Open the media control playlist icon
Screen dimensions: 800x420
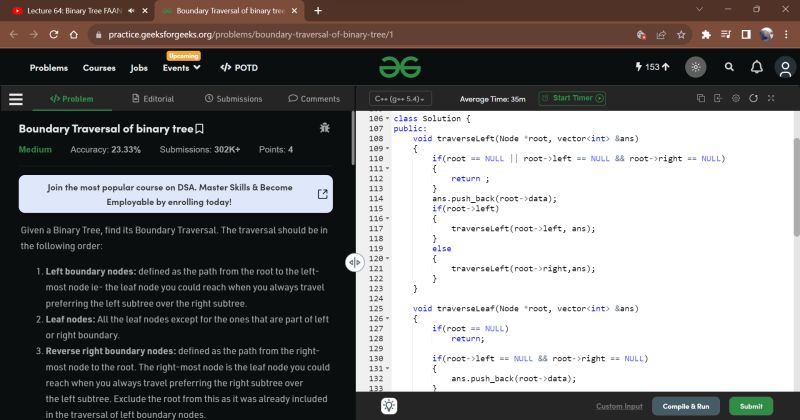(726, 35)
